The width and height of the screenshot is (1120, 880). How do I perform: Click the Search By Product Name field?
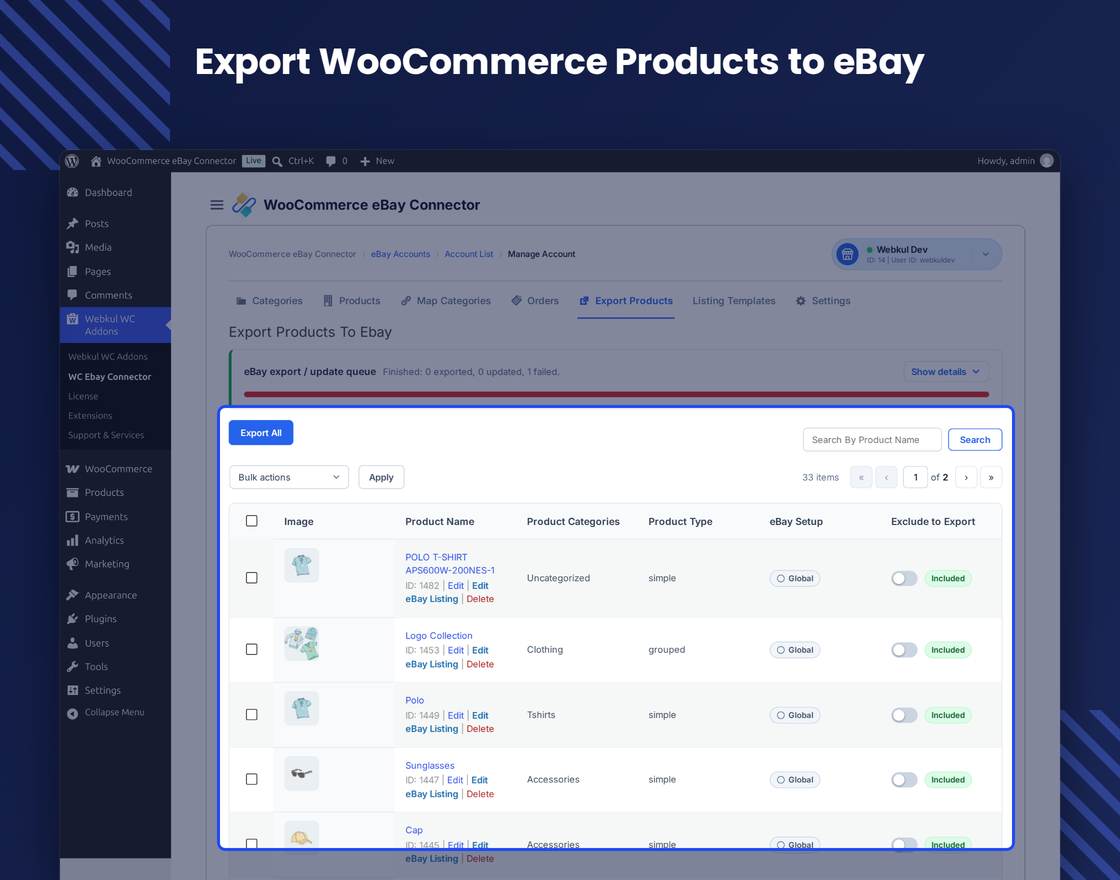click(872, 440)
